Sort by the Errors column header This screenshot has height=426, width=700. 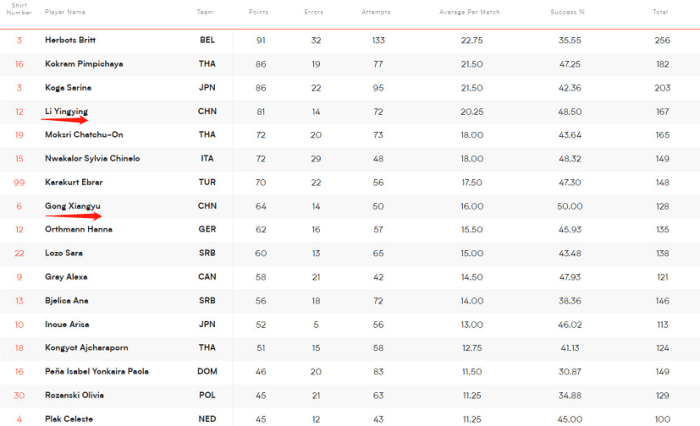tap(314, 11)
